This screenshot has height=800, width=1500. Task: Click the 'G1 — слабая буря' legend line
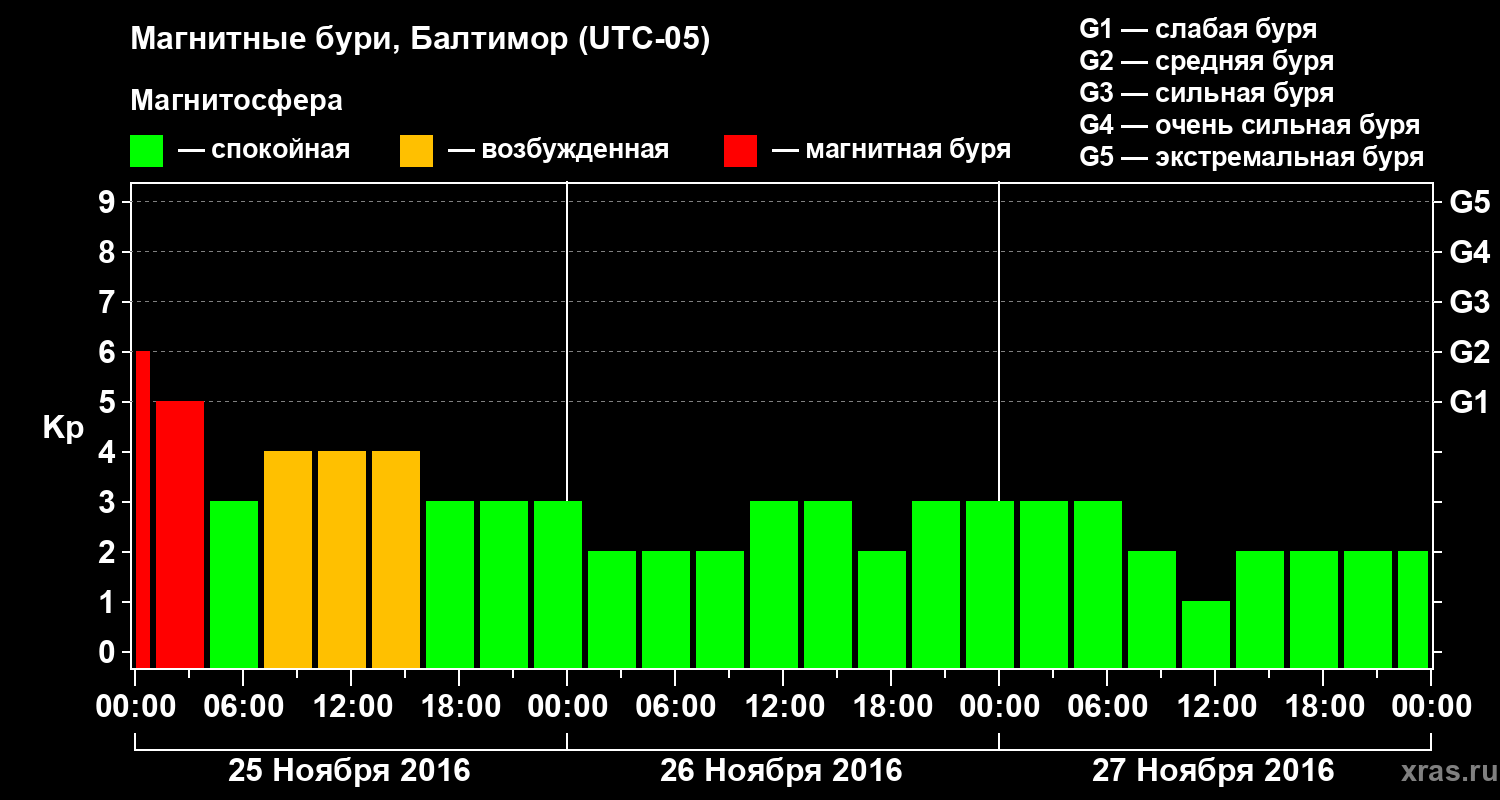pos(1198,29)
